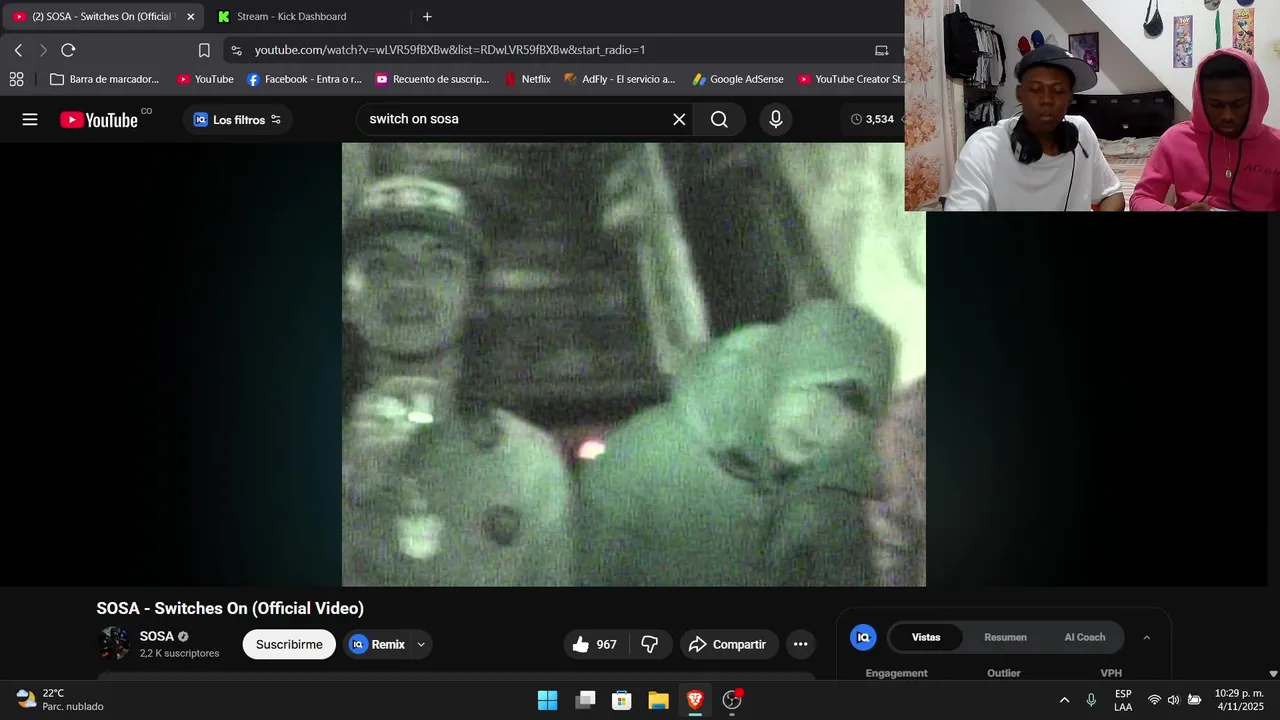Switch to the Stream - Kick Dashboard tab

292,16
